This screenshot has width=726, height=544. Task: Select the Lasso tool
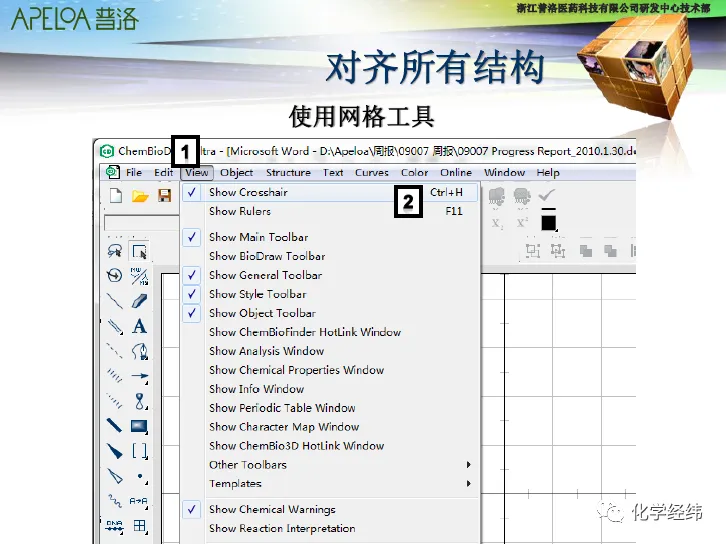(x=114, y=251)
